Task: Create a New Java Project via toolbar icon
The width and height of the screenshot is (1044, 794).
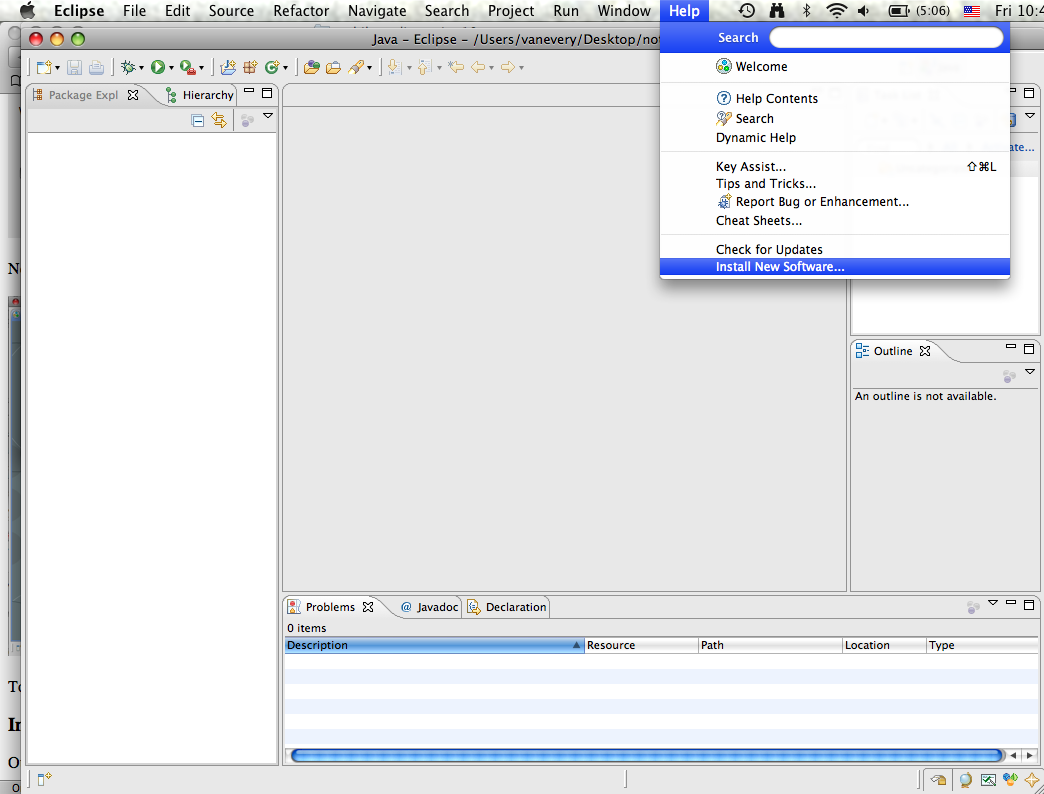Action: [228, 67]
